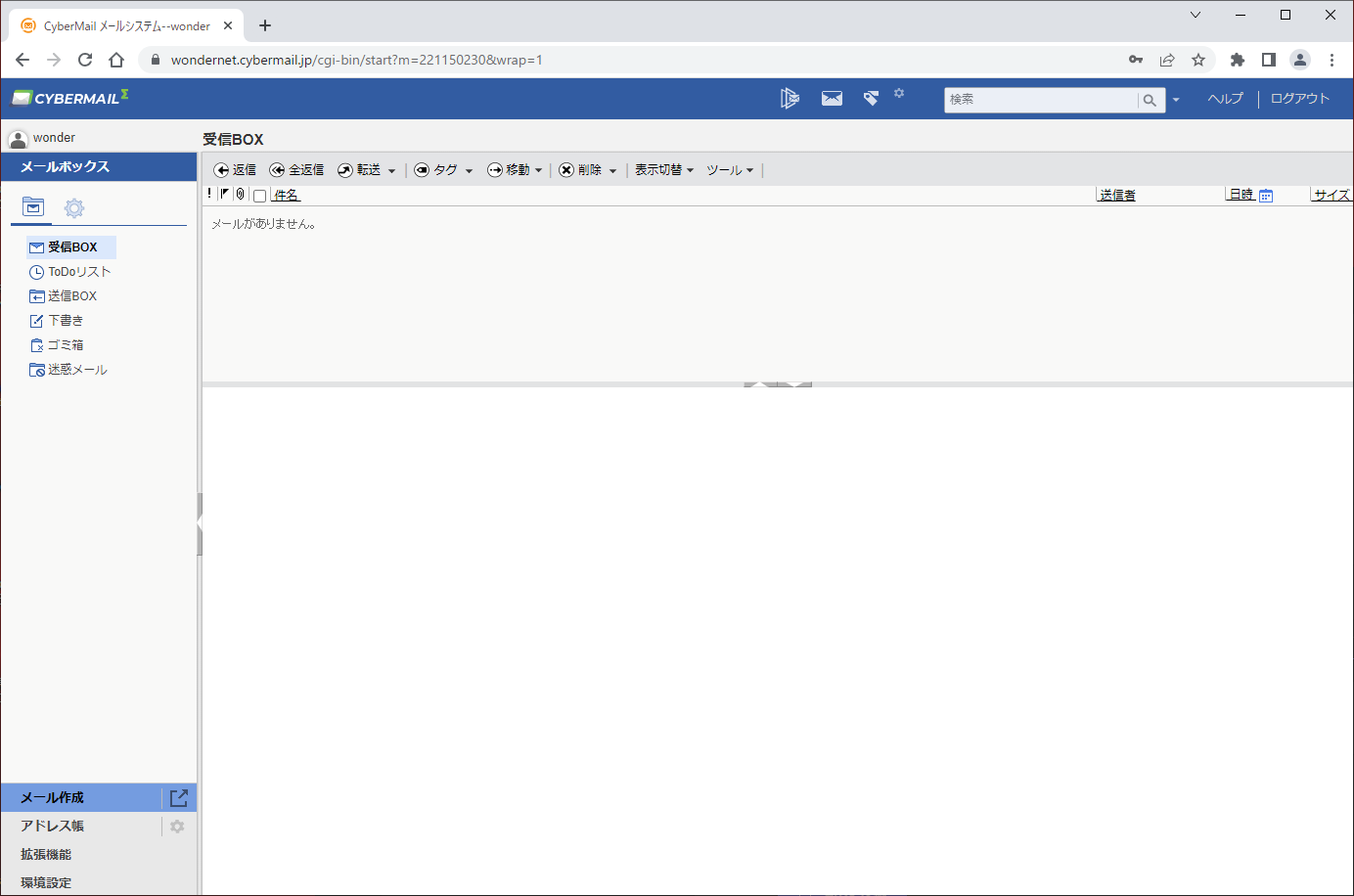This screenshot has width=1354, height=896.
Task: Open the gear settings icon in sidebar
Action: (x=74, y=207)
